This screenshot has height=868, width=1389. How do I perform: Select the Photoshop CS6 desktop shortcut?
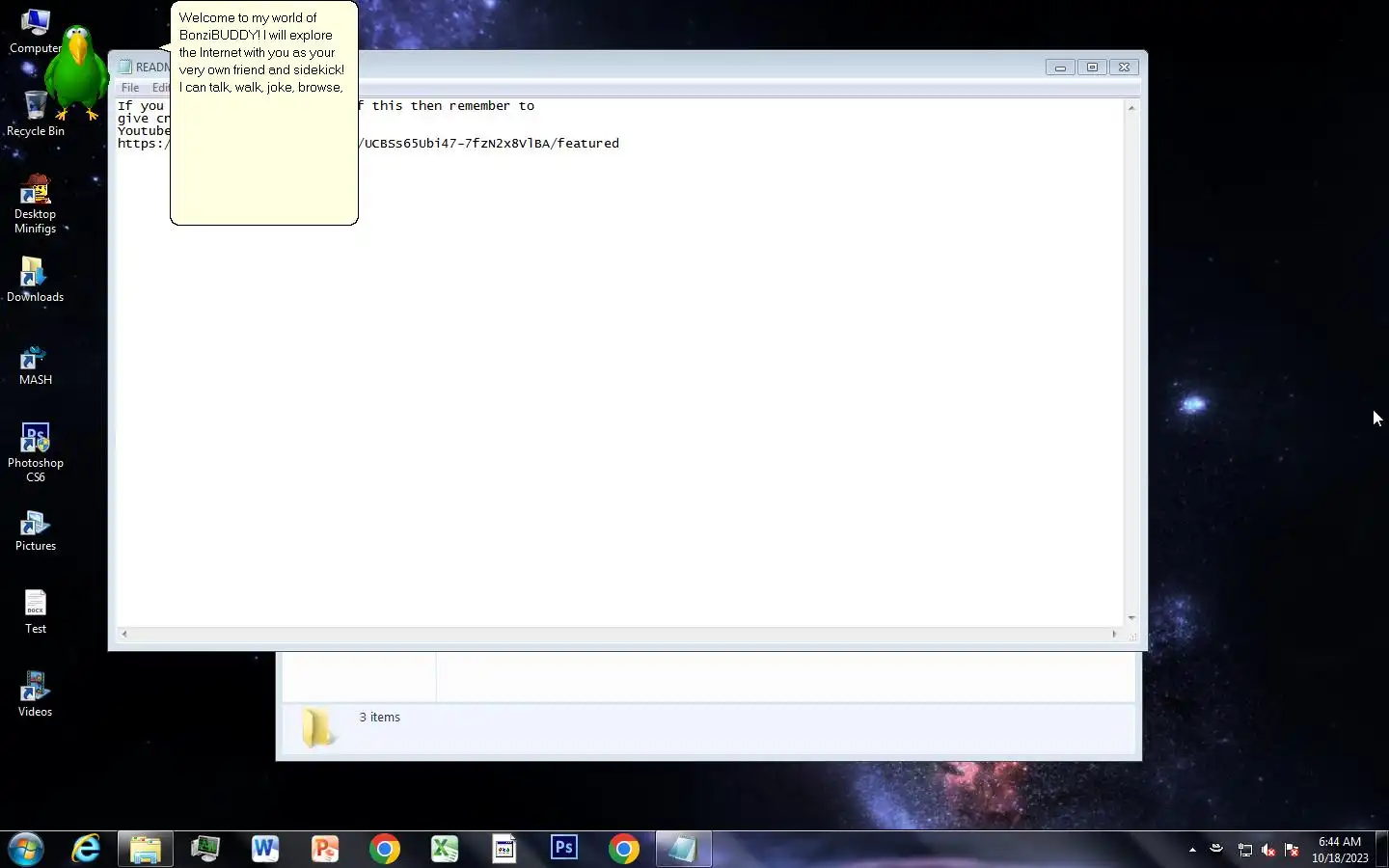click(x=36, y=453)
